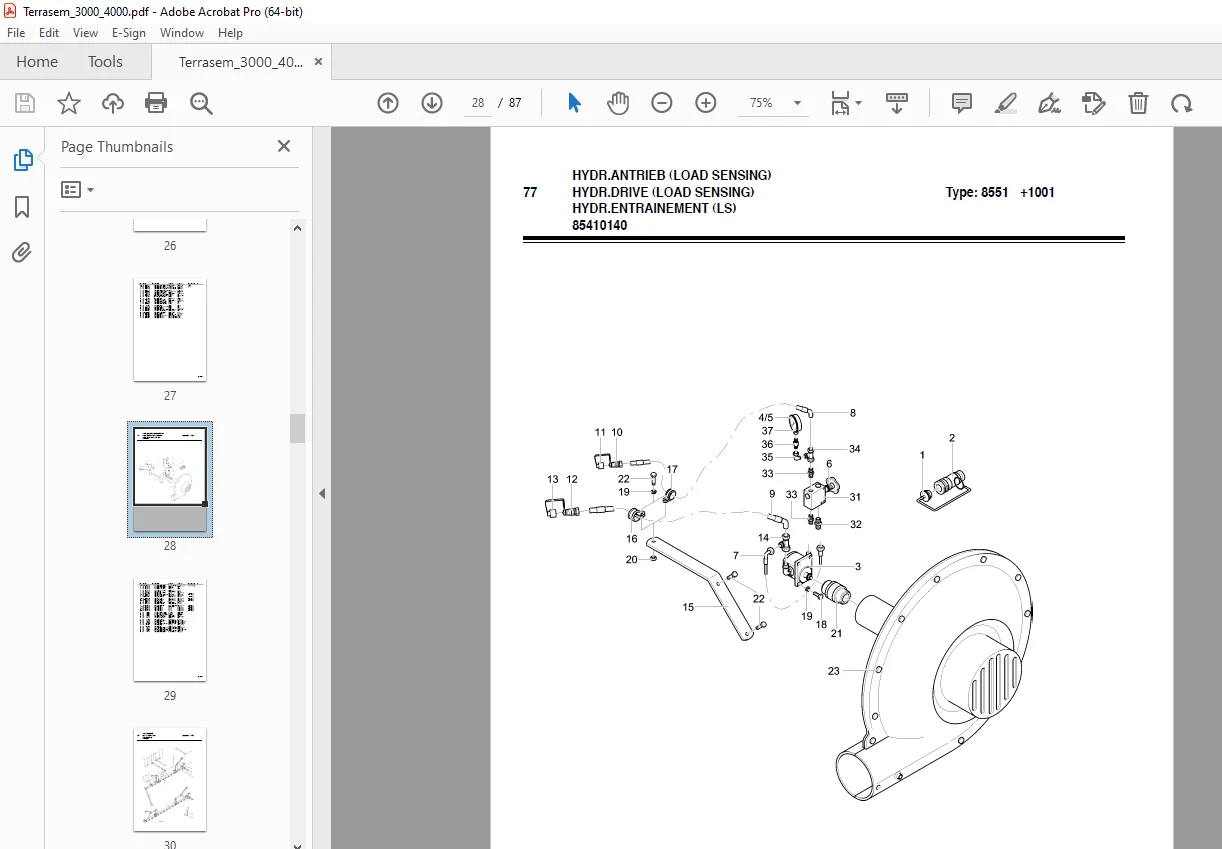Click 'Type: 8551 +1001' text
The image size is (1222, 849).
(1000, 192)
